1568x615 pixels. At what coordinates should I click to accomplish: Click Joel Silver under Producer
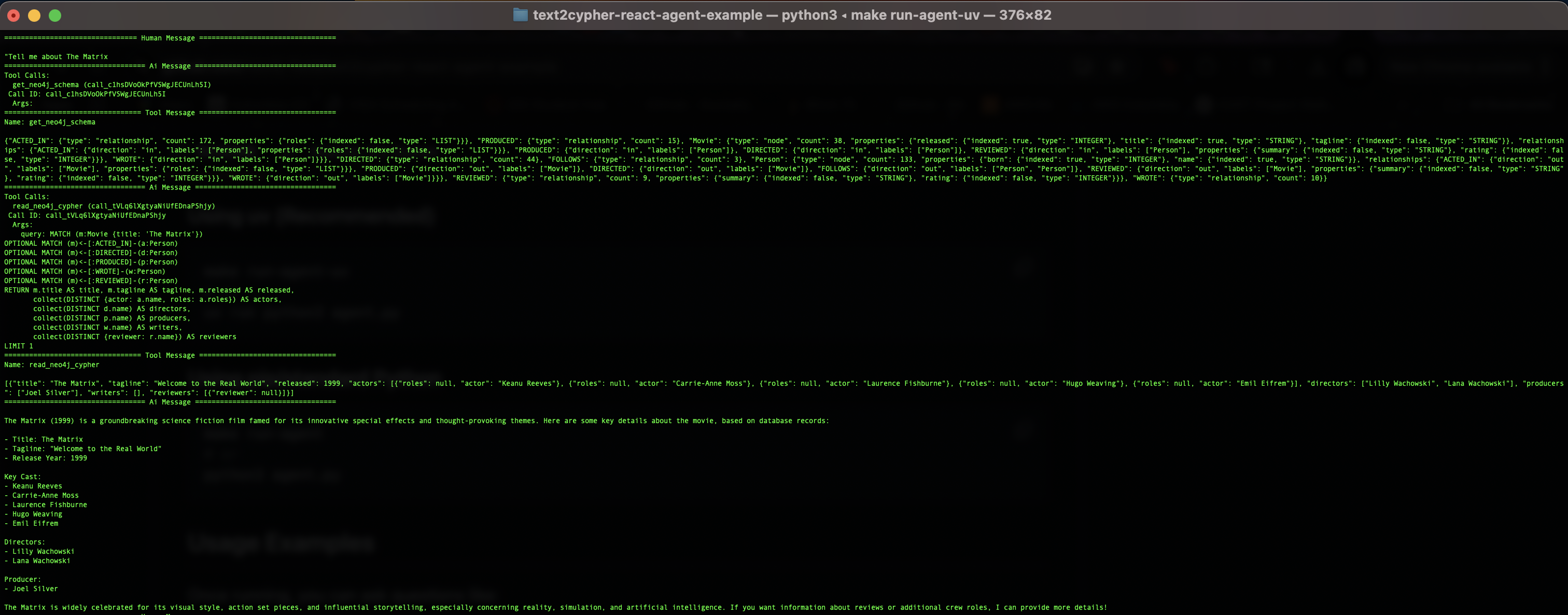(35, 589)
